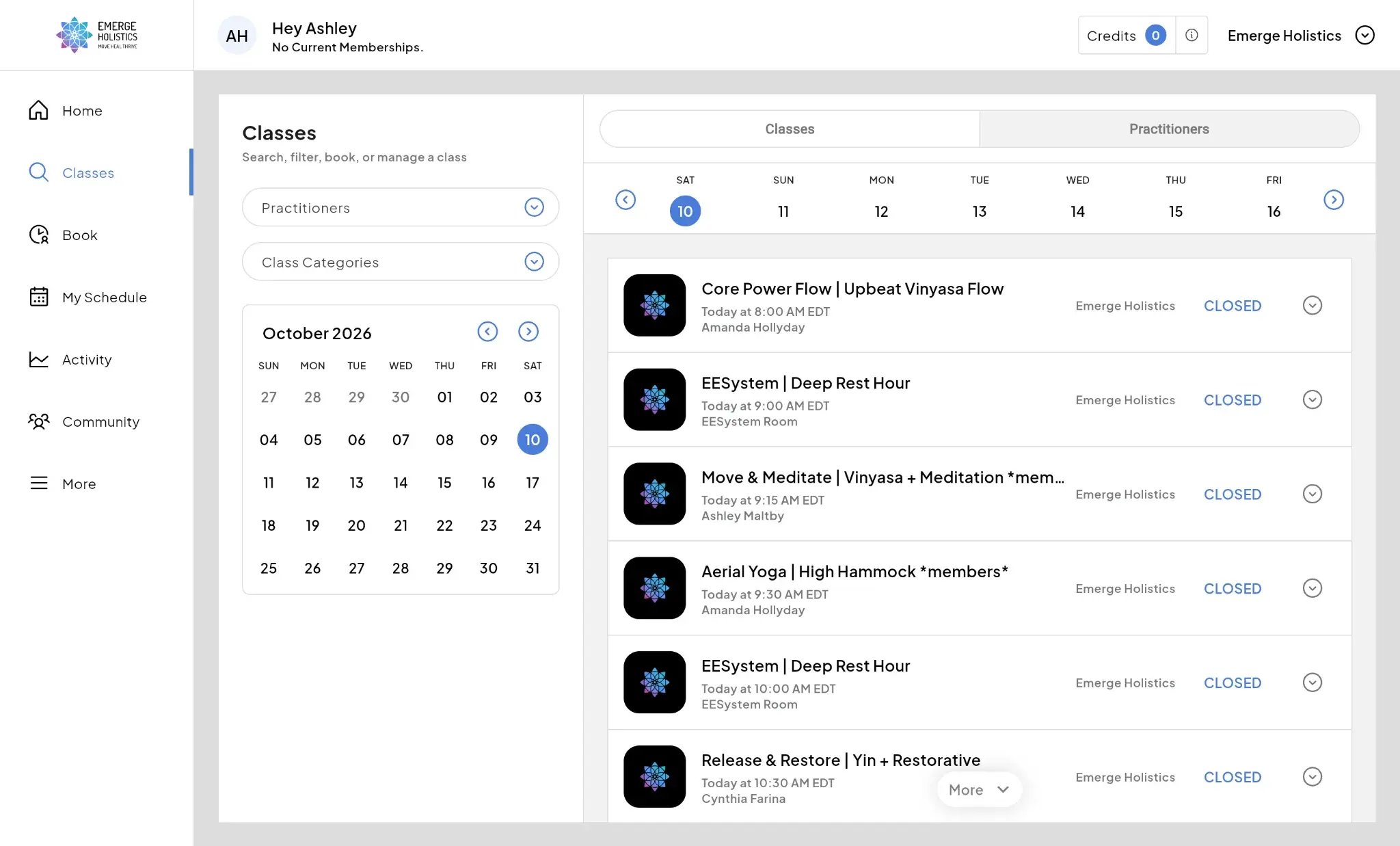Screen dimensions: 1400x846
Task: Select Sunday 11 in week strip
Action: pos(783,211)
